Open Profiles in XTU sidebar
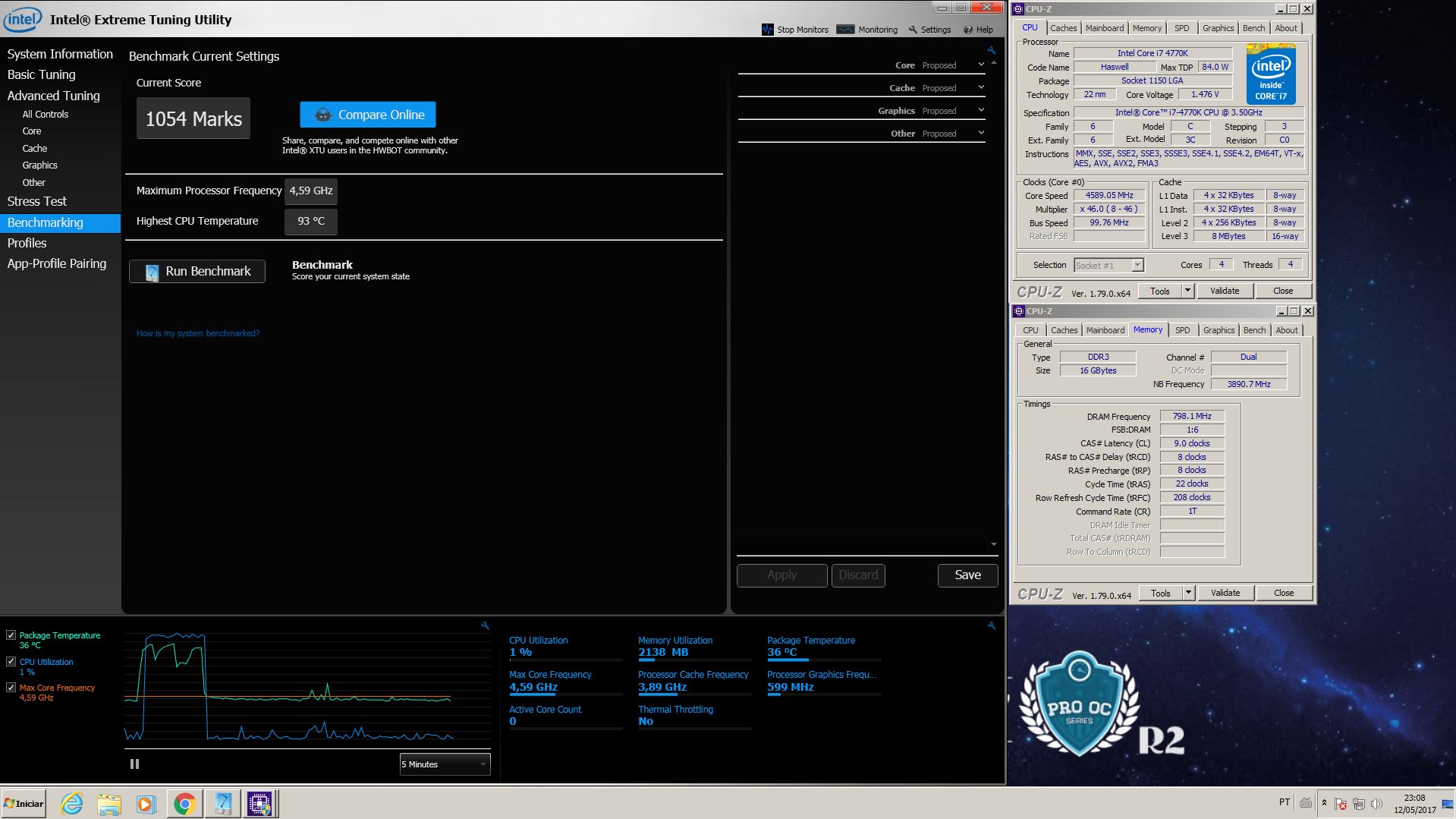1456x819 pixels. (27, 243)
